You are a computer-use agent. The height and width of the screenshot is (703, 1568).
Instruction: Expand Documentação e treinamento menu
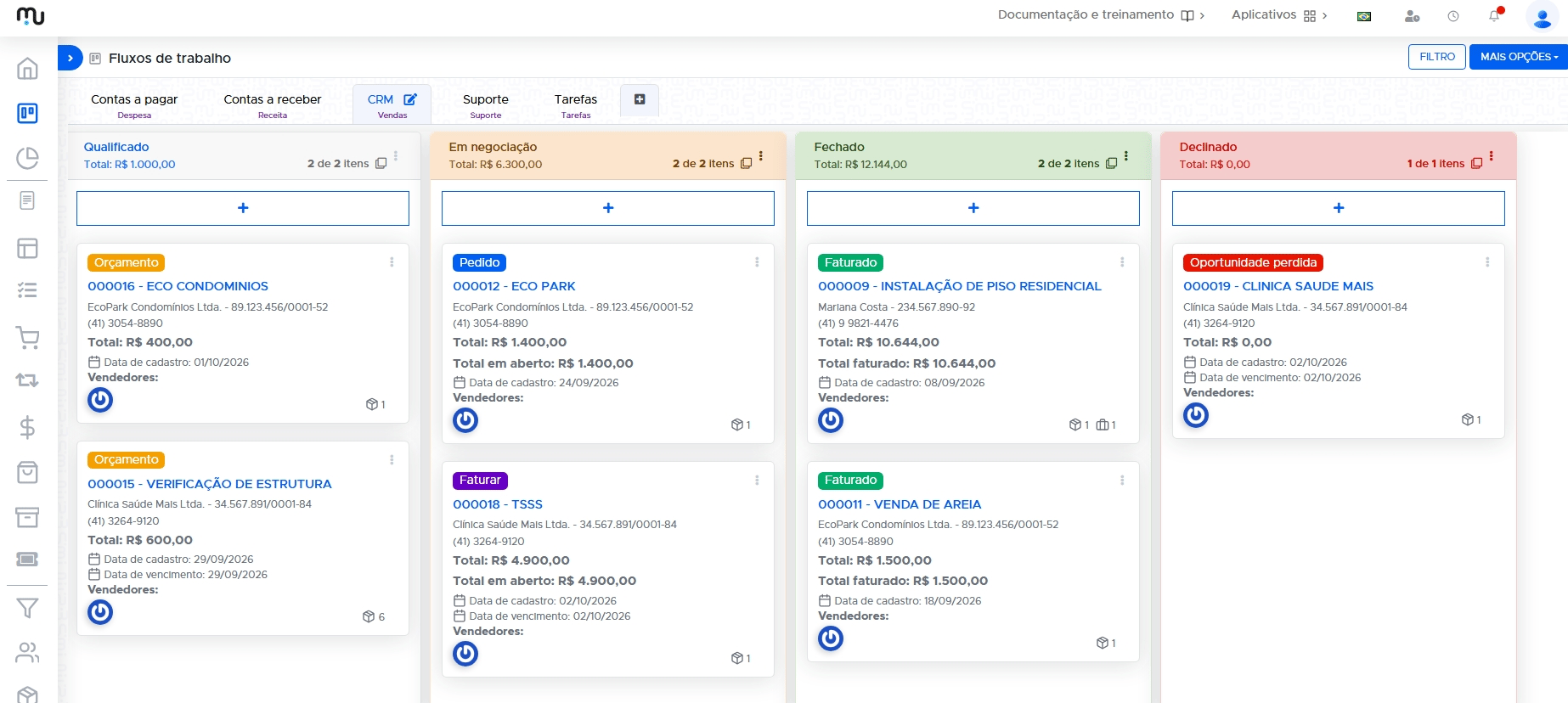coord(1101,15)
